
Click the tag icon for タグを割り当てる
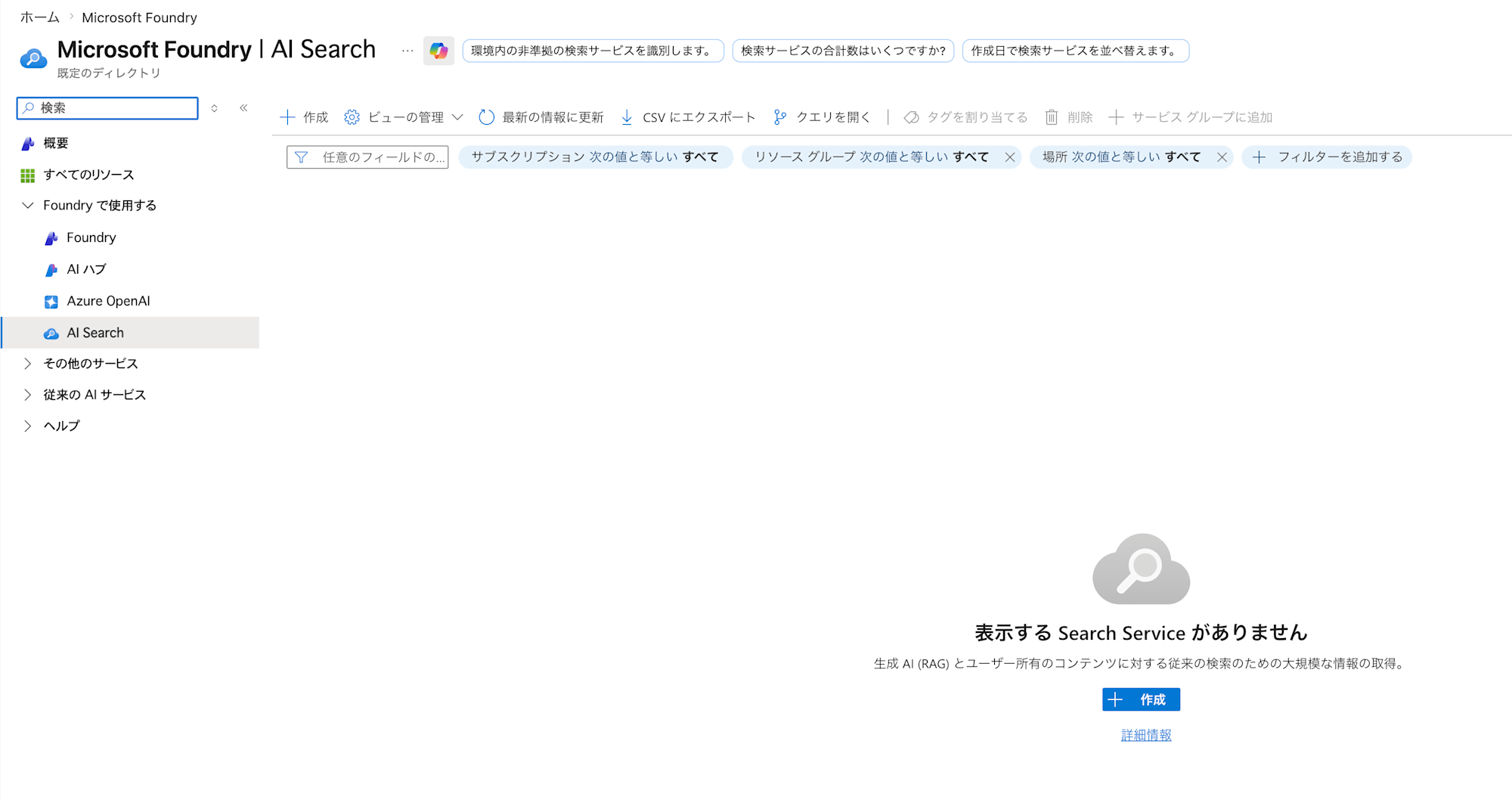point(912,117)
